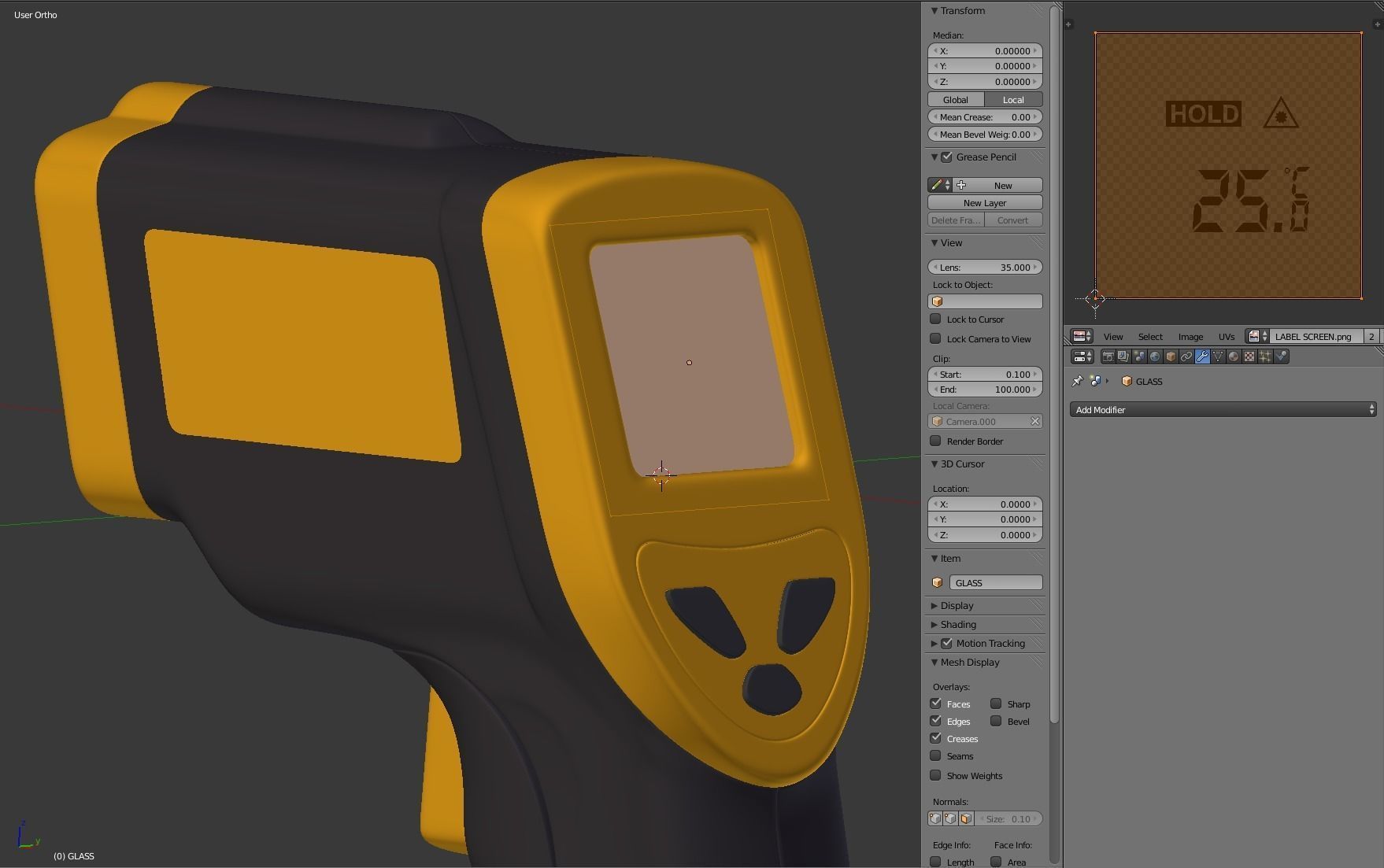
Task: Open the Constraints properties tab (chain icon)
Action: [1186, 356]
